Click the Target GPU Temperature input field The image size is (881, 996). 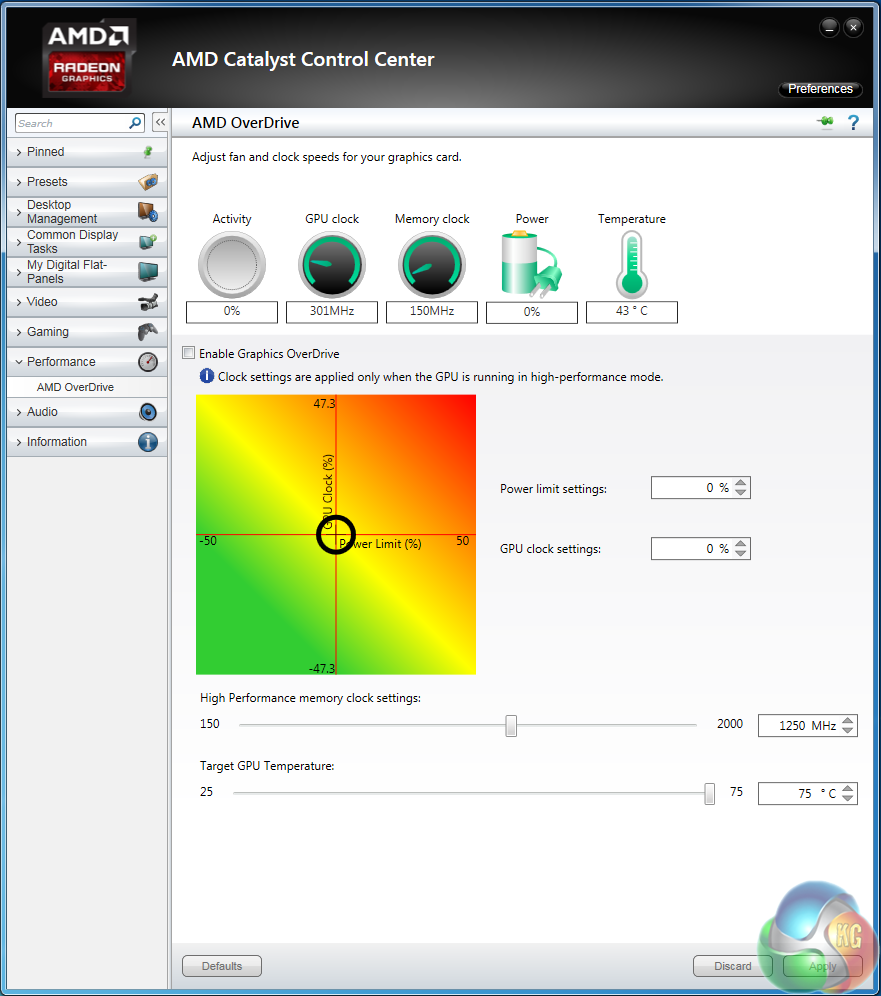pyautogui.click(x=798, y=793)
